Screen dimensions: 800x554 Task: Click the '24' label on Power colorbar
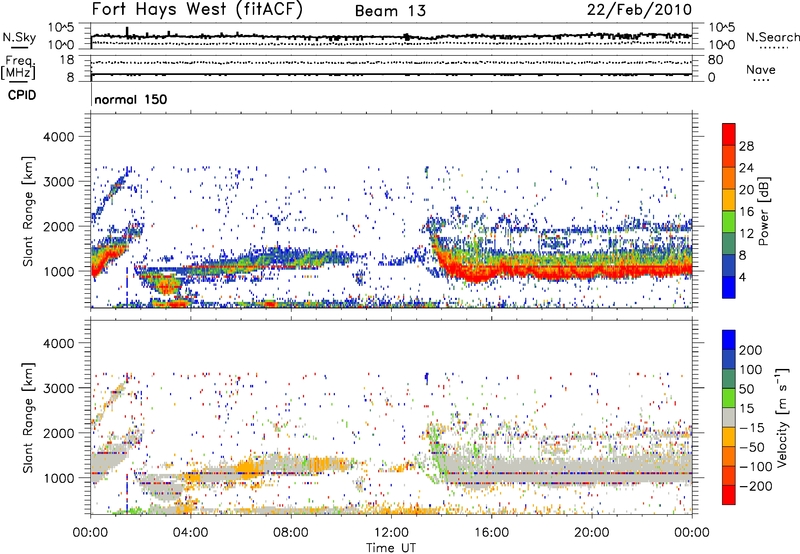746,168
